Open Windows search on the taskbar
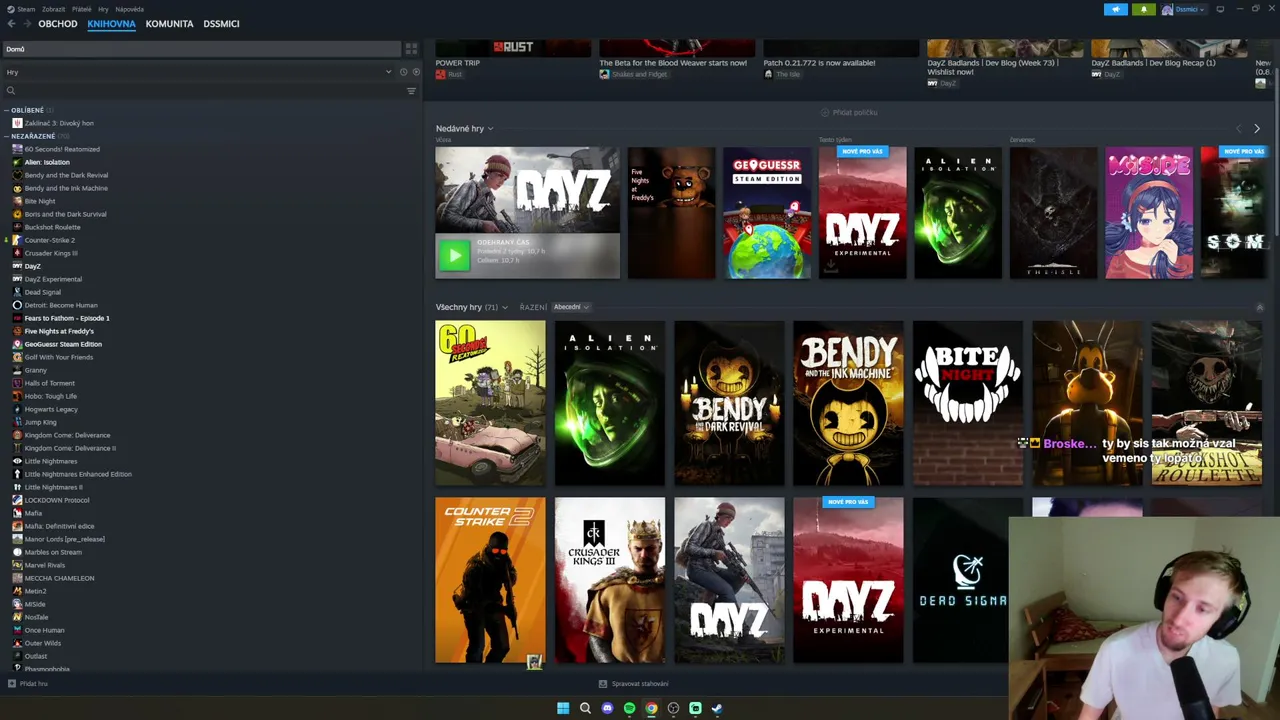 [585, 708]
